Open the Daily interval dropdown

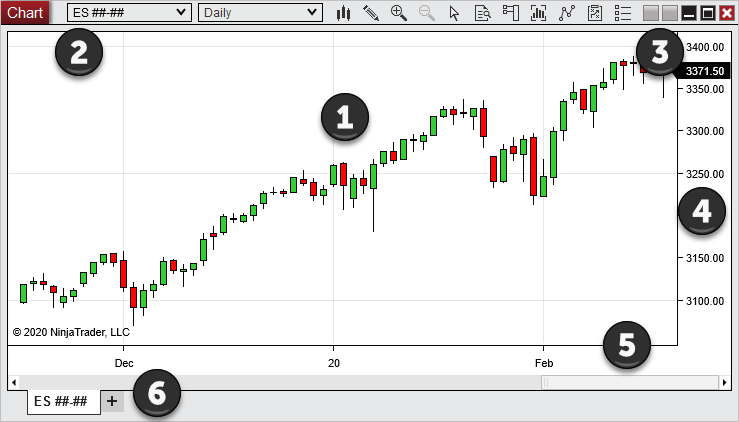[260, 13]
